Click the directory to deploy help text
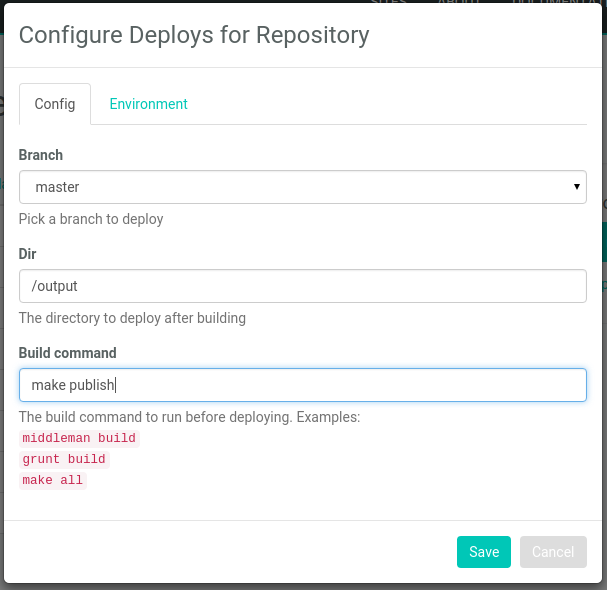The image size is (607, 590). pos(132,318)
